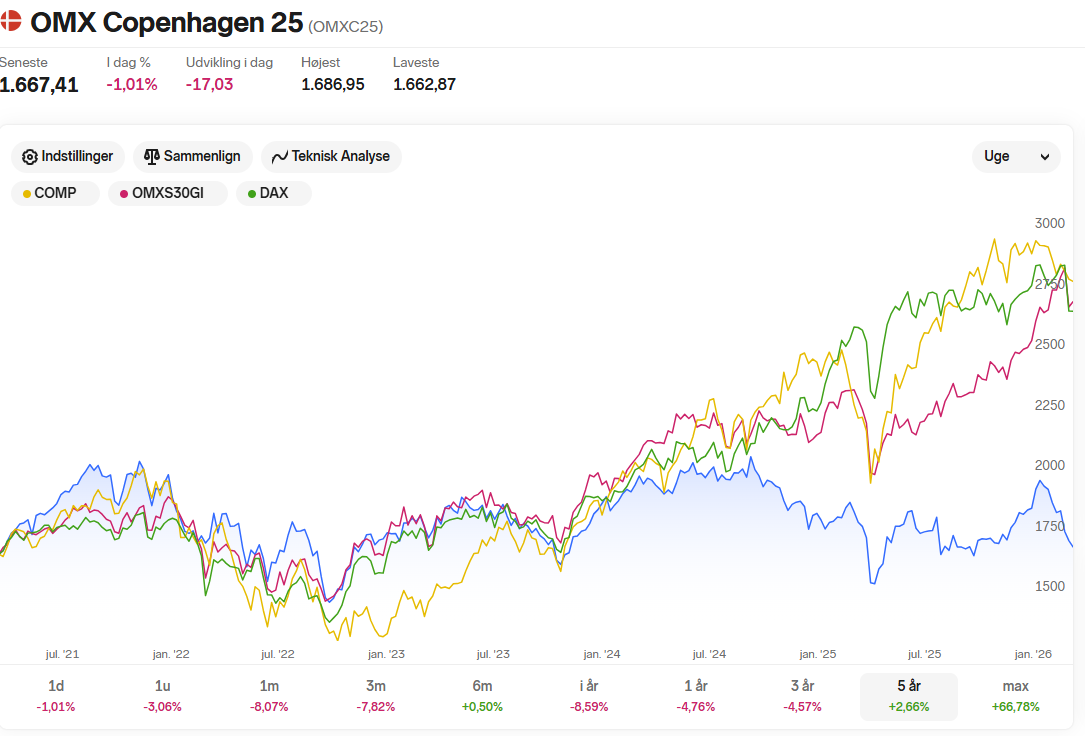Toggle the OMXS30GI comparison chip

[167, 193]
